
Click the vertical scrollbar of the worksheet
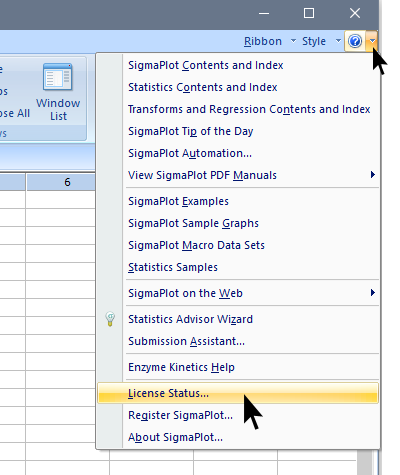point(363,462)
